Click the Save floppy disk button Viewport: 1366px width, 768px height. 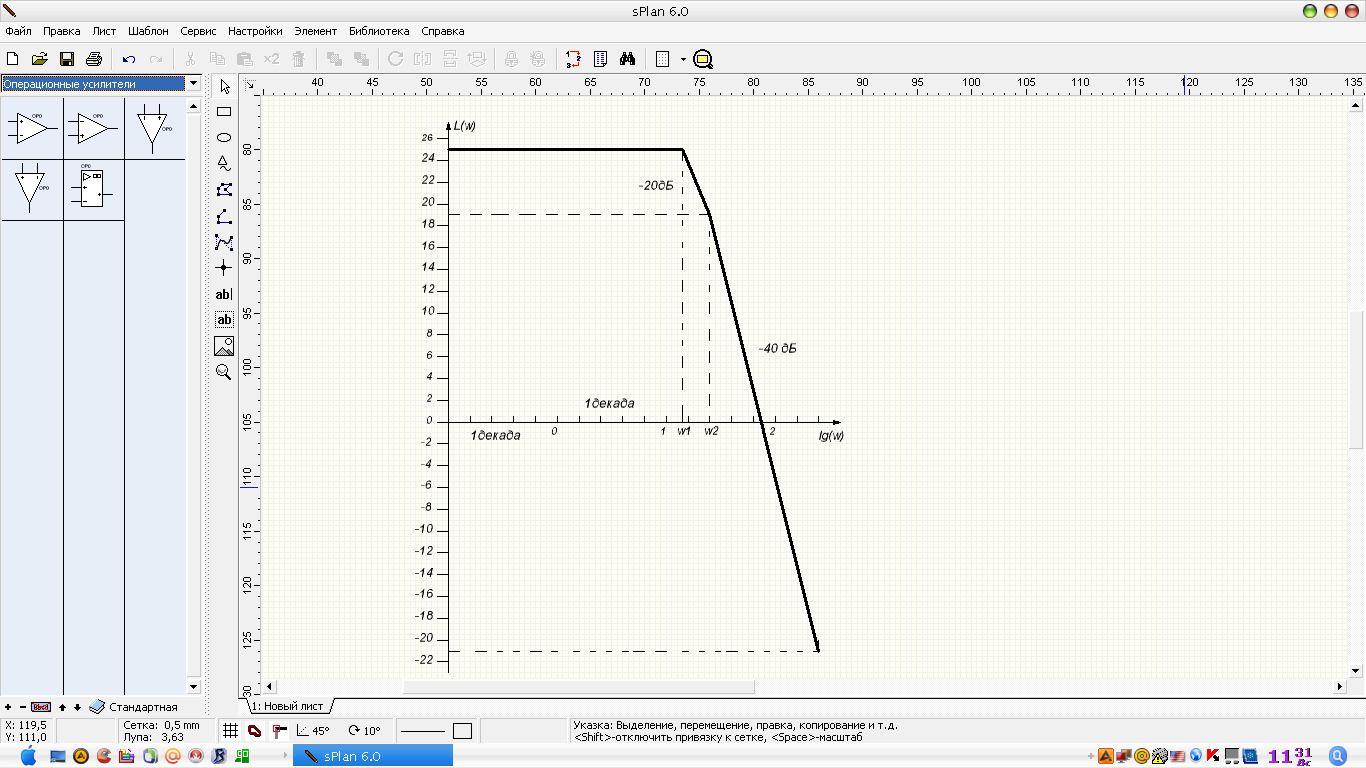click(x=67, y=59)
